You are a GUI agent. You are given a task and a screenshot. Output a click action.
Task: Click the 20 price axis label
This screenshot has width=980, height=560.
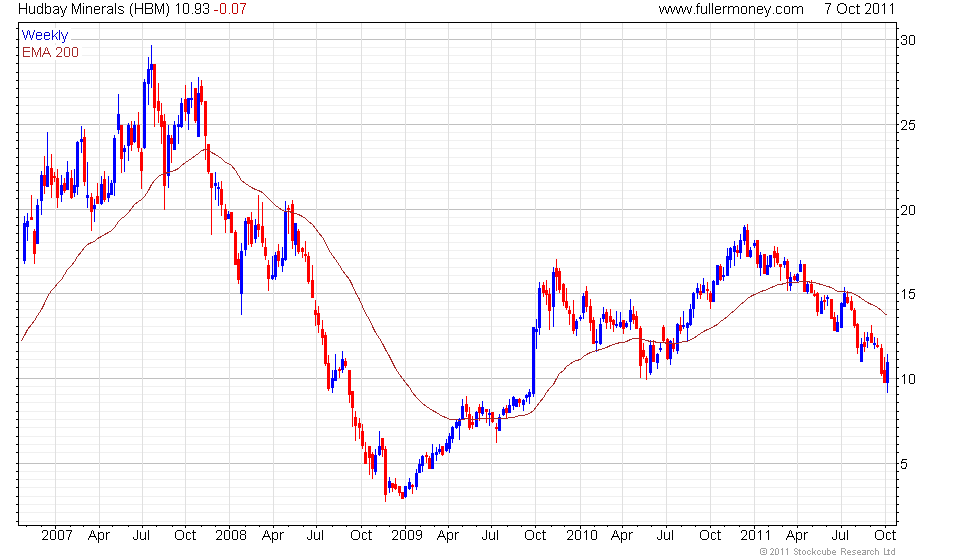[x=908, y=210]
